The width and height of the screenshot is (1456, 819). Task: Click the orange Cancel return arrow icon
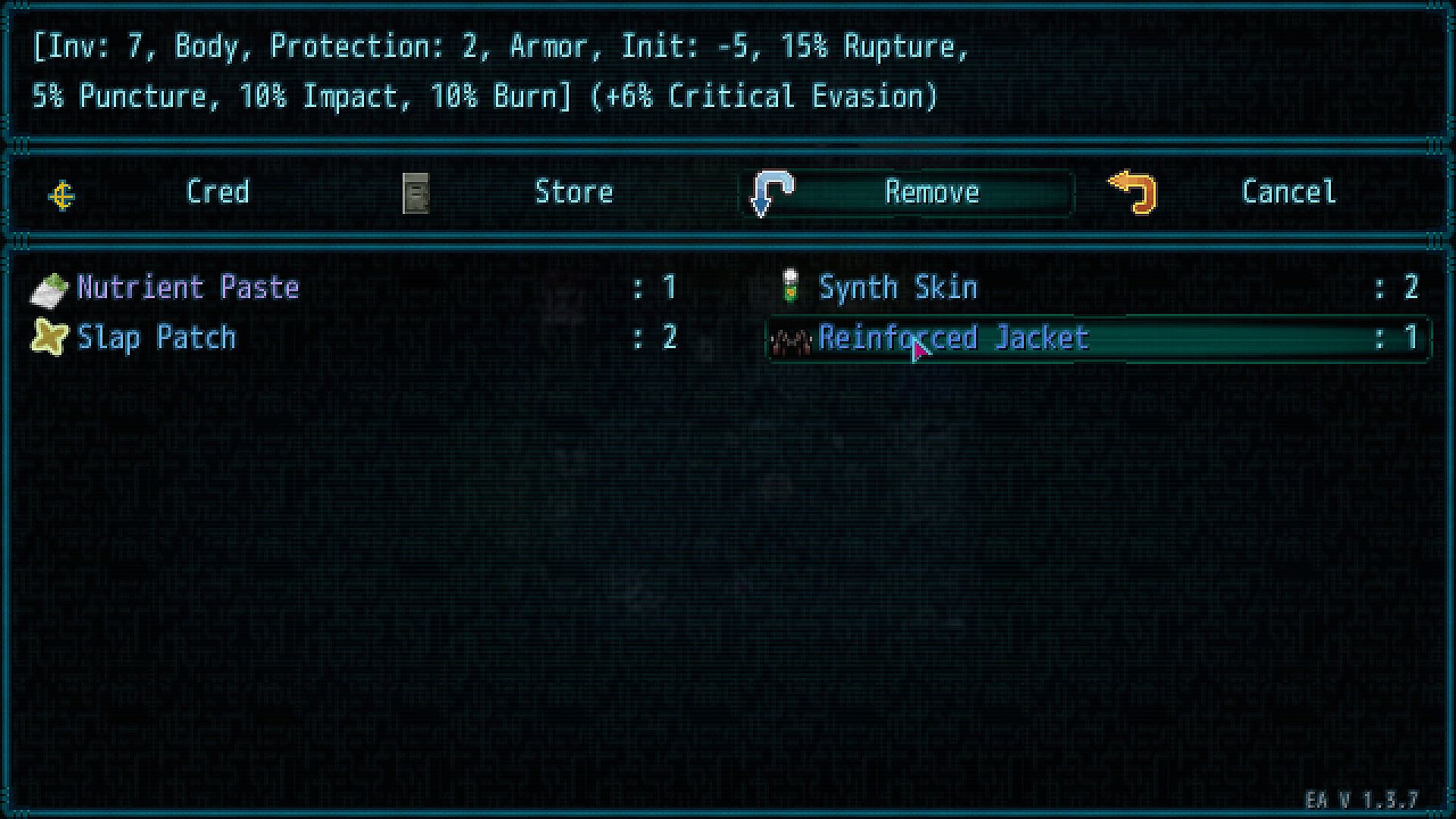click(x=1133, y=193)
